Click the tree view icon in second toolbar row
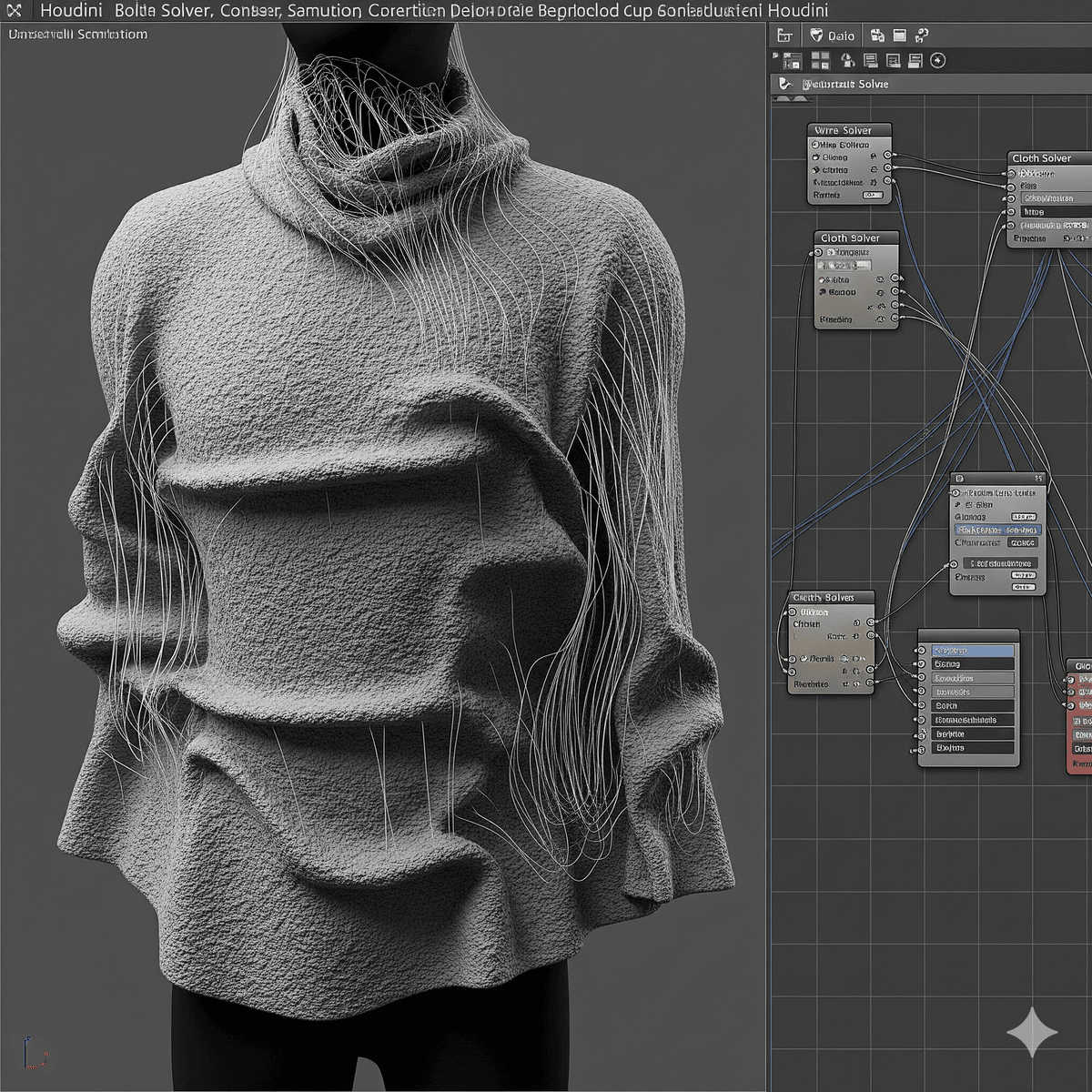 tap(791, 61)
